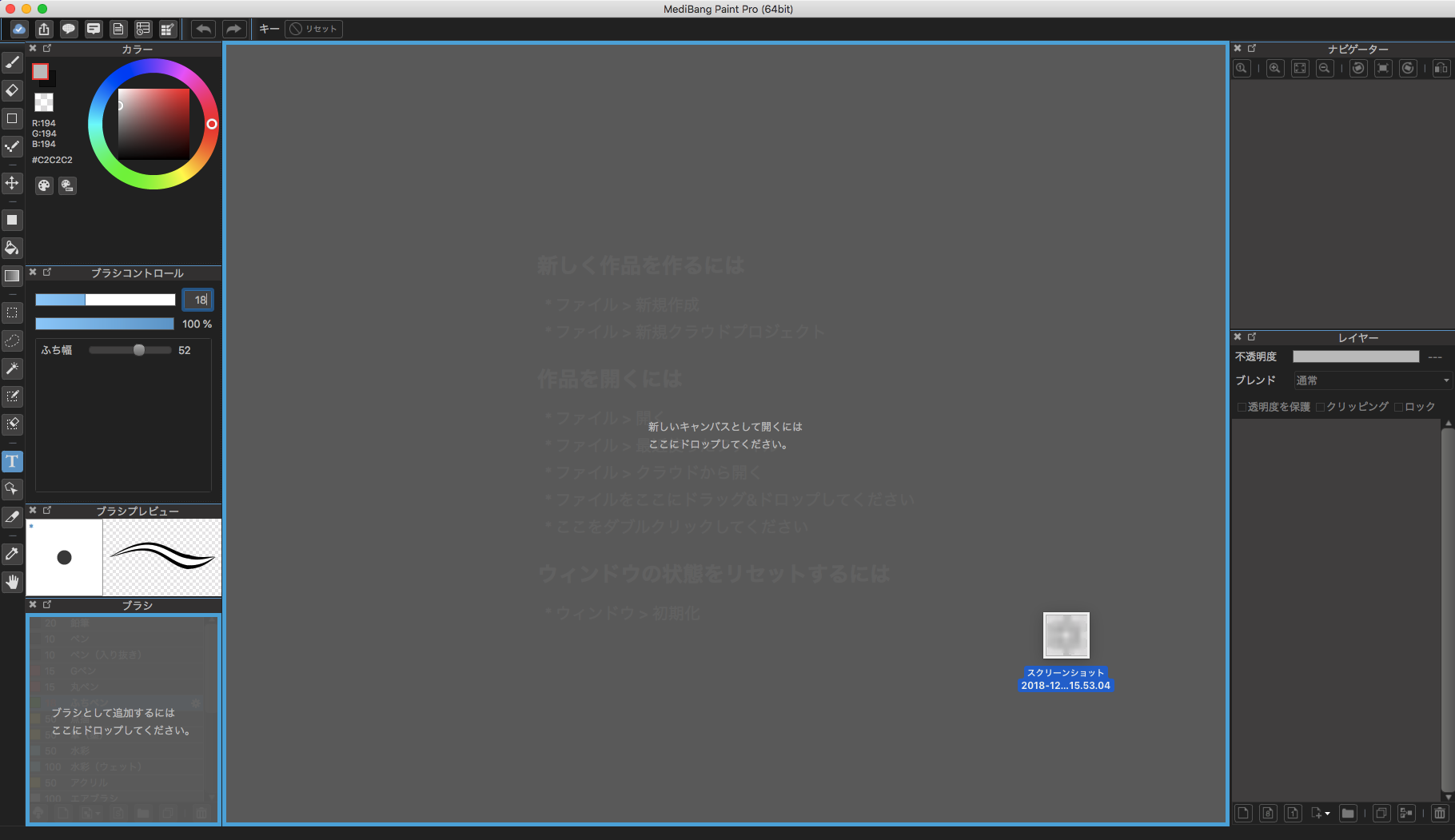Viewport: 1455px width, 840px height.
Task: Undock the カラー panel
Action: click(47, 49)
